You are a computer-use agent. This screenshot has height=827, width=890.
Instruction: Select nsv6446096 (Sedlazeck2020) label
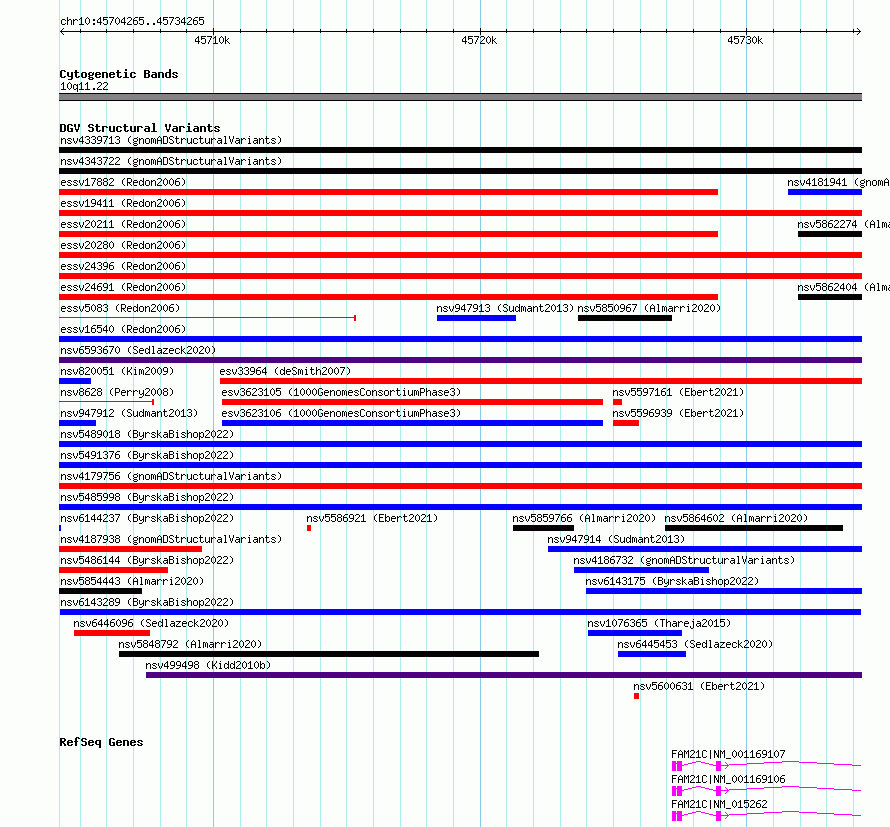click(152, 623)
